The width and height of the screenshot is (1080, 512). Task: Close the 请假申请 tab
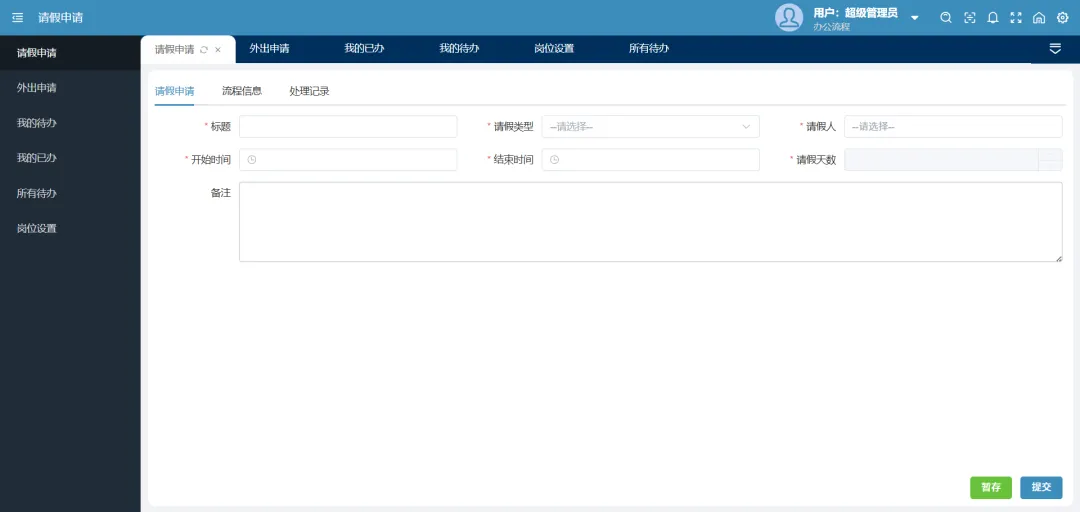(x=218, y=50)
